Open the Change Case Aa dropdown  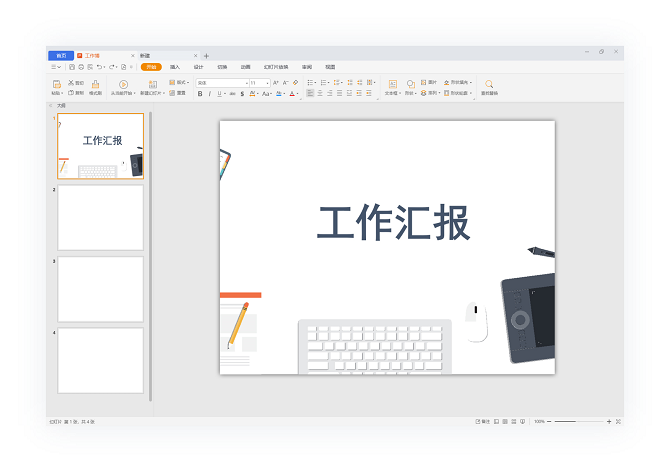tap(267, 94)
